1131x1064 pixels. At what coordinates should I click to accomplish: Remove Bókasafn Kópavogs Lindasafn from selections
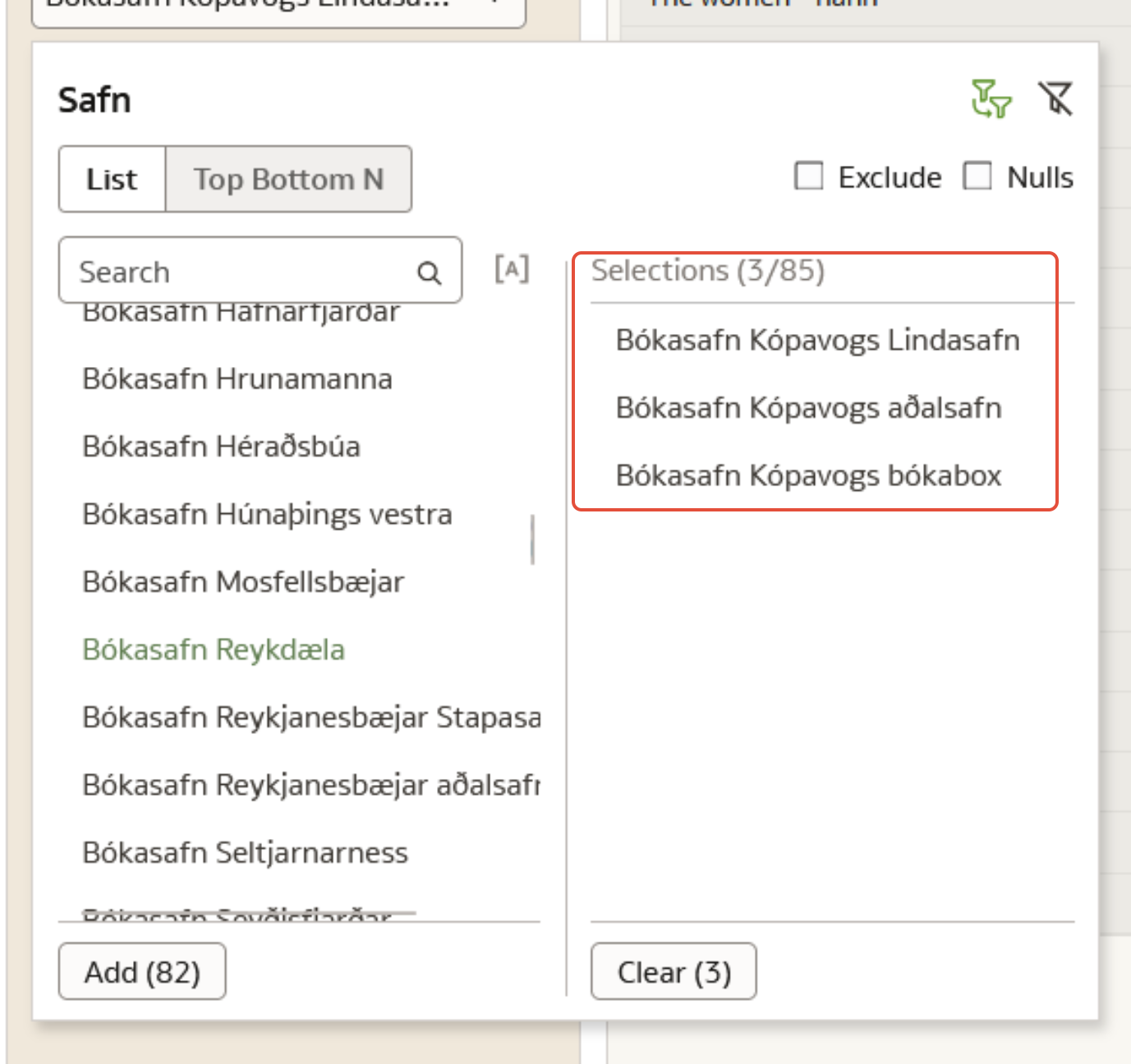click(x=817, y=340)
